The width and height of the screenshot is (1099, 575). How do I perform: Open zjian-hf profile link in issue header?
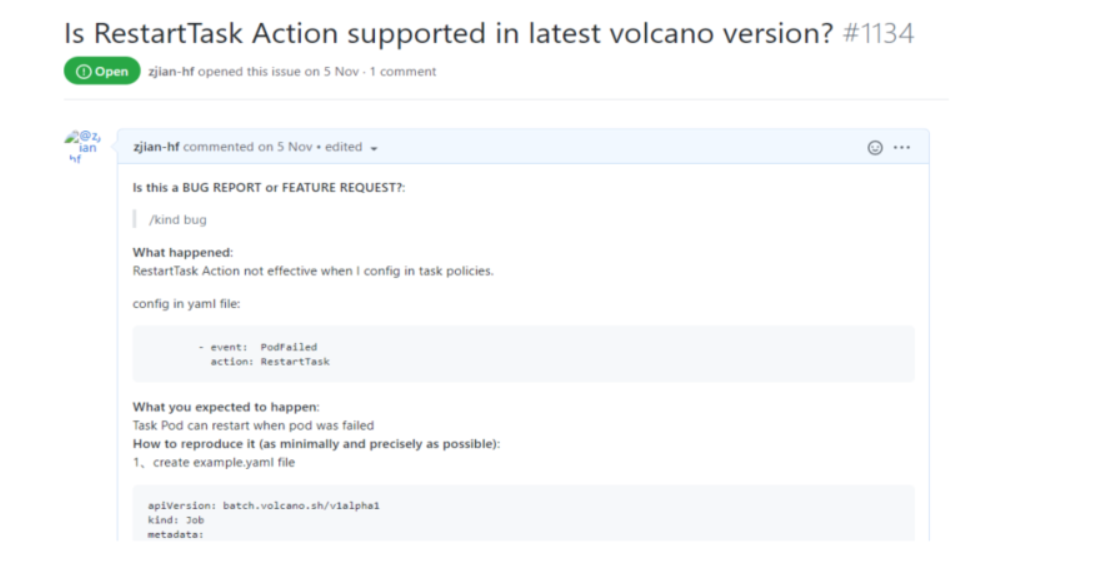[x=171, y=72]
